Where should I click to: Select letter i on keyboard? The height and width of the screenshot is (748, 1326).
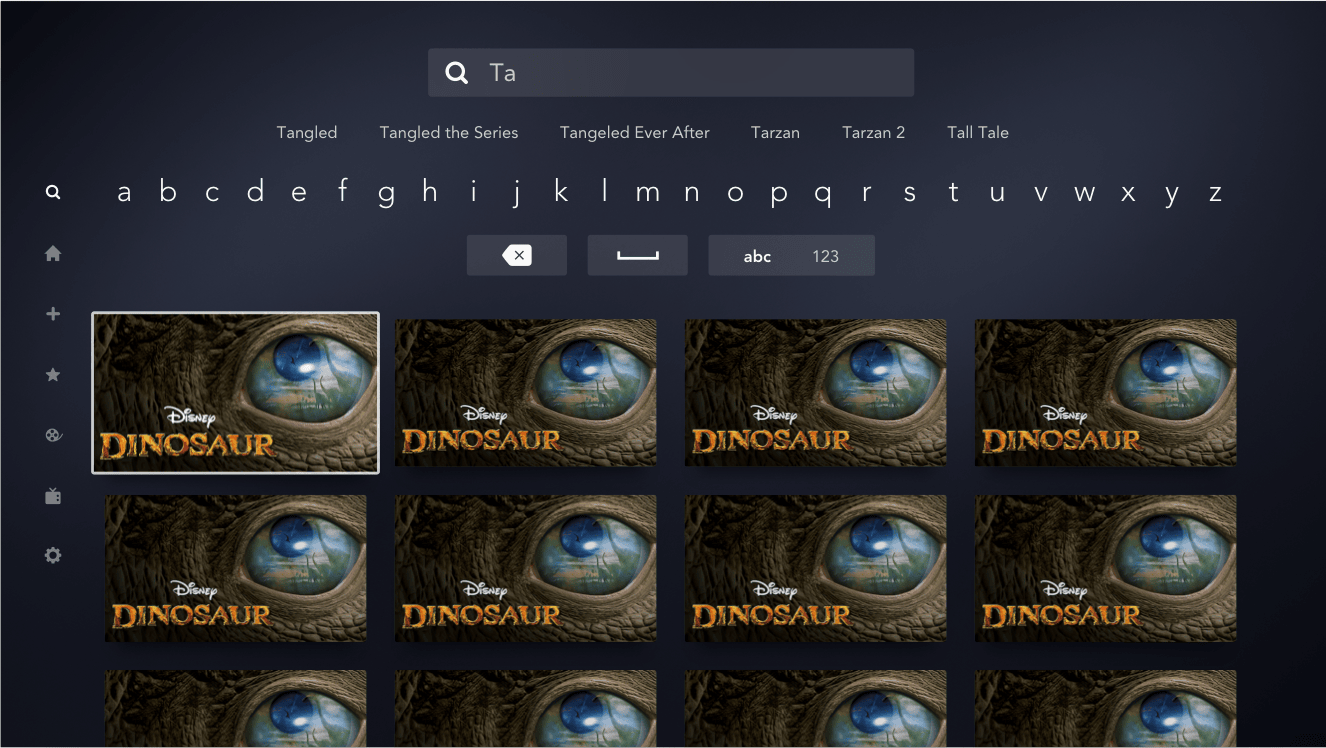point(474,191)
